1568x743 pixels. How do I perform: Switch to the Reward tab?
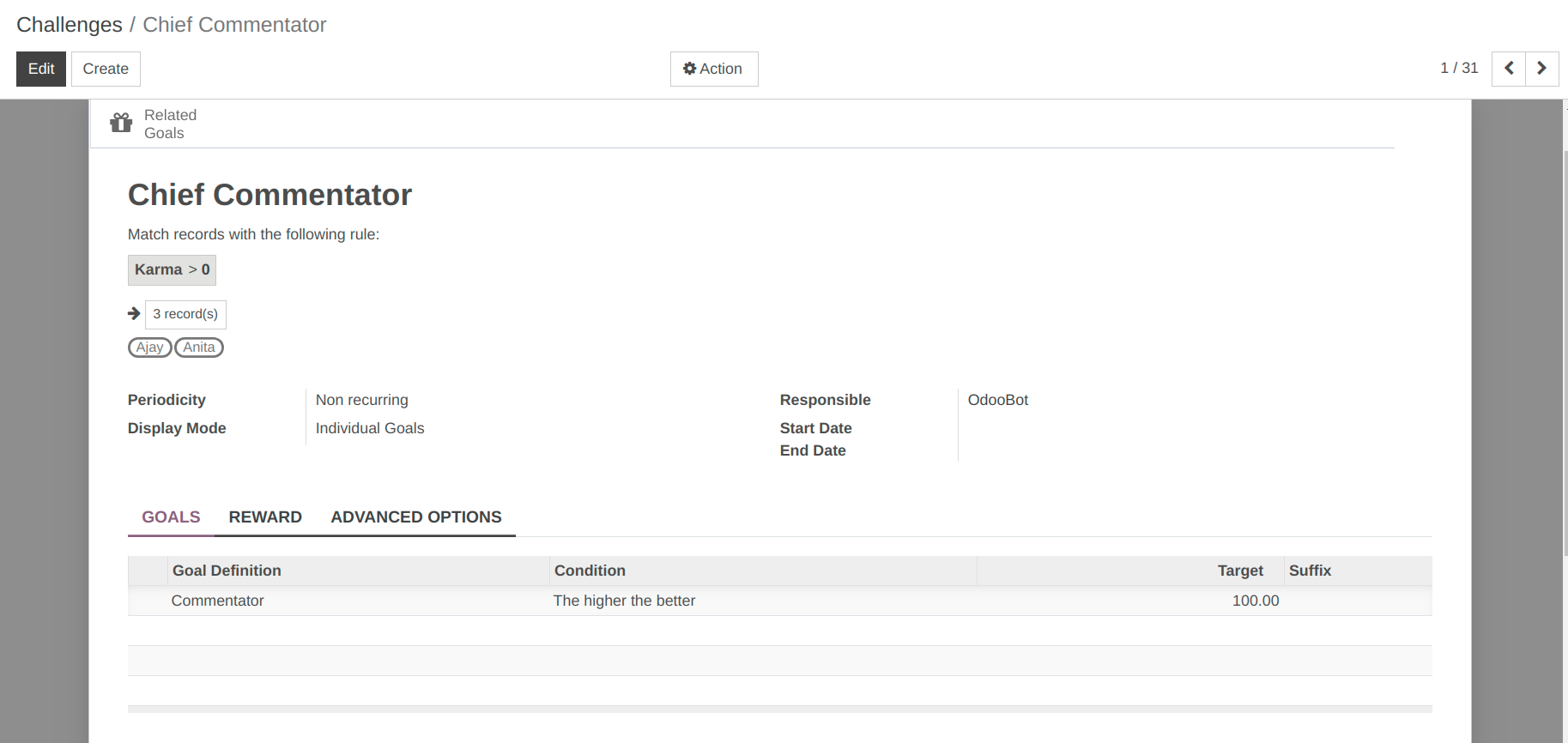pos(265,517)
